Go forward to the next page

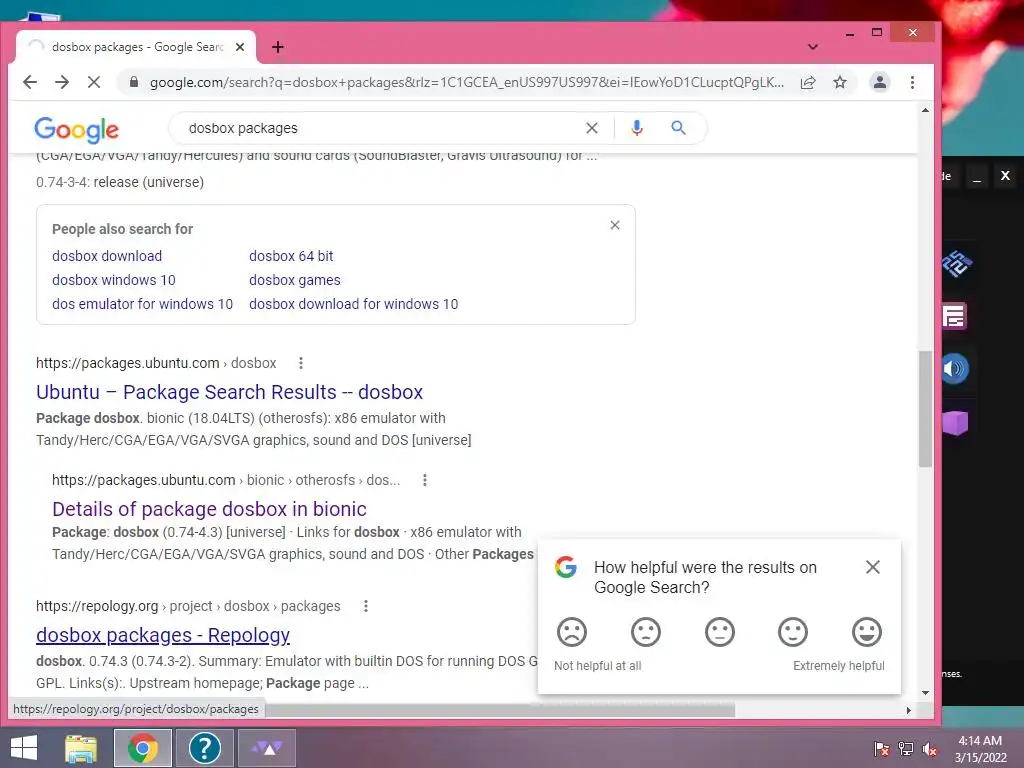tap(62, 82)
